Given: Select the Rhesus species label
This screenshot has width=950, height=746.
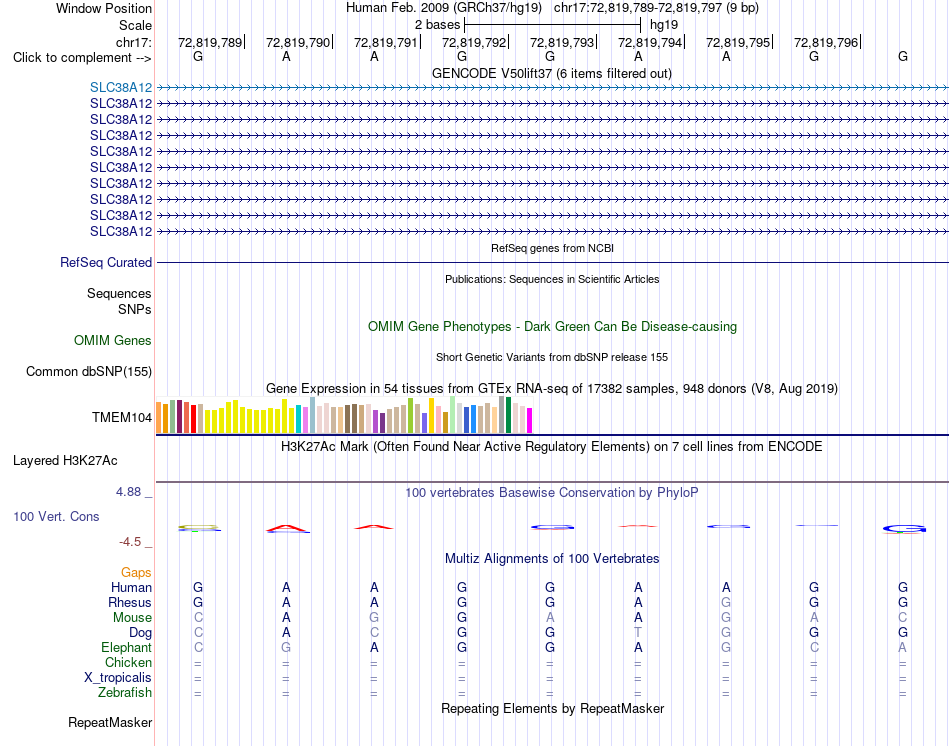Looking at the screenshot, I should click(x=130, y=602).
